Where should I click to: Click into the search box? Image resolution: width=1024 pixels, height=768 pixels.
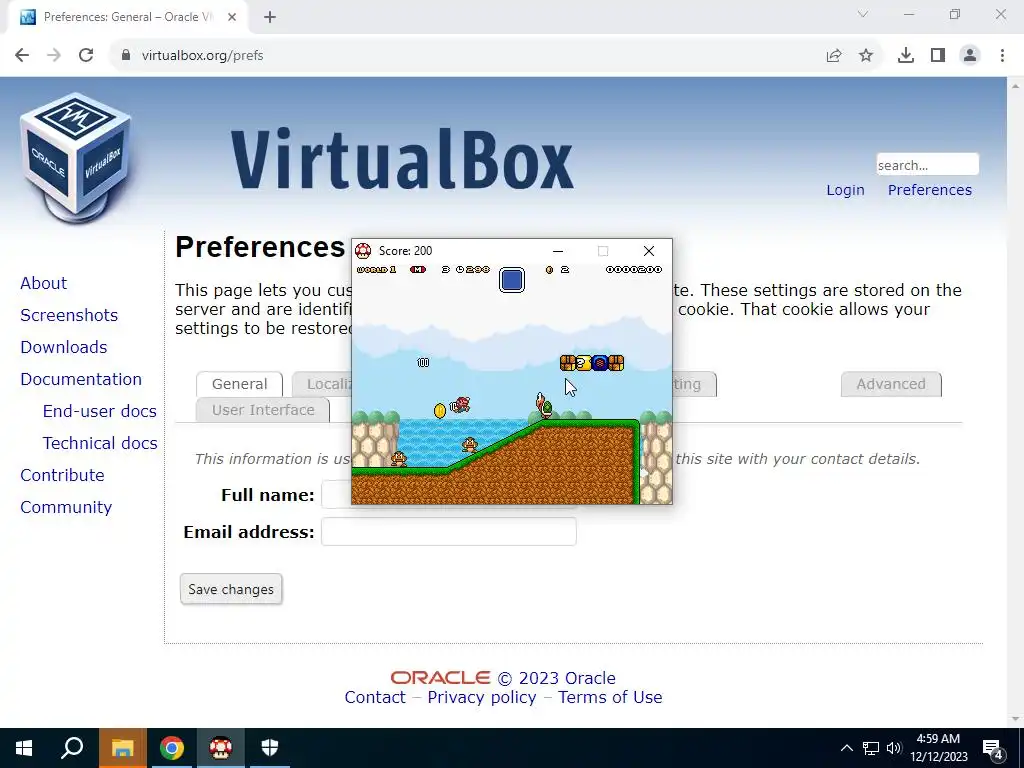[x=927, y=165]
